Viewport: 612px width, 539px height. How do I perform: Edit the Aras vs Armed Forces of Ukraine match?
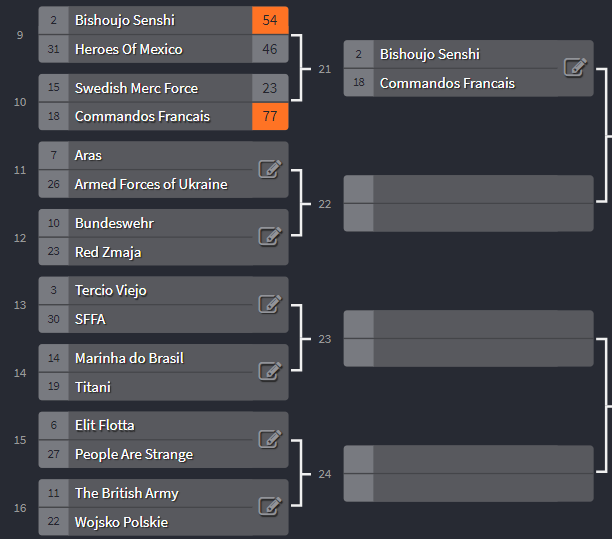[x=269, y=169]
